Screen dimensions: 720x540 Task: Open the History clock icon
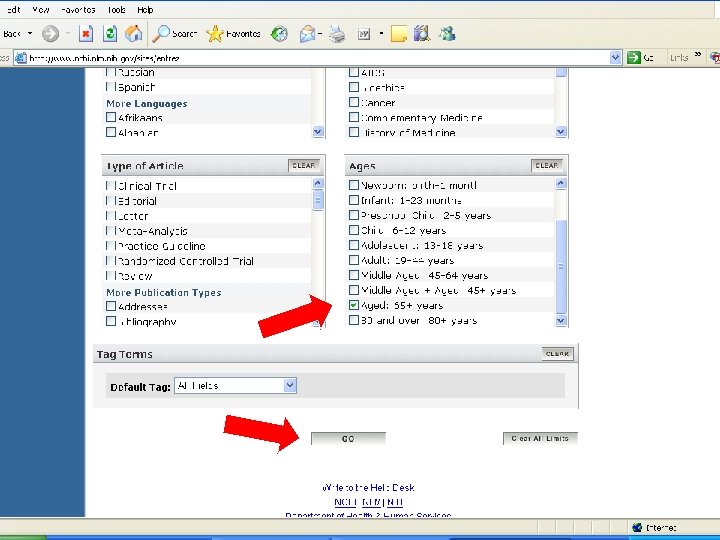(279, 34)
